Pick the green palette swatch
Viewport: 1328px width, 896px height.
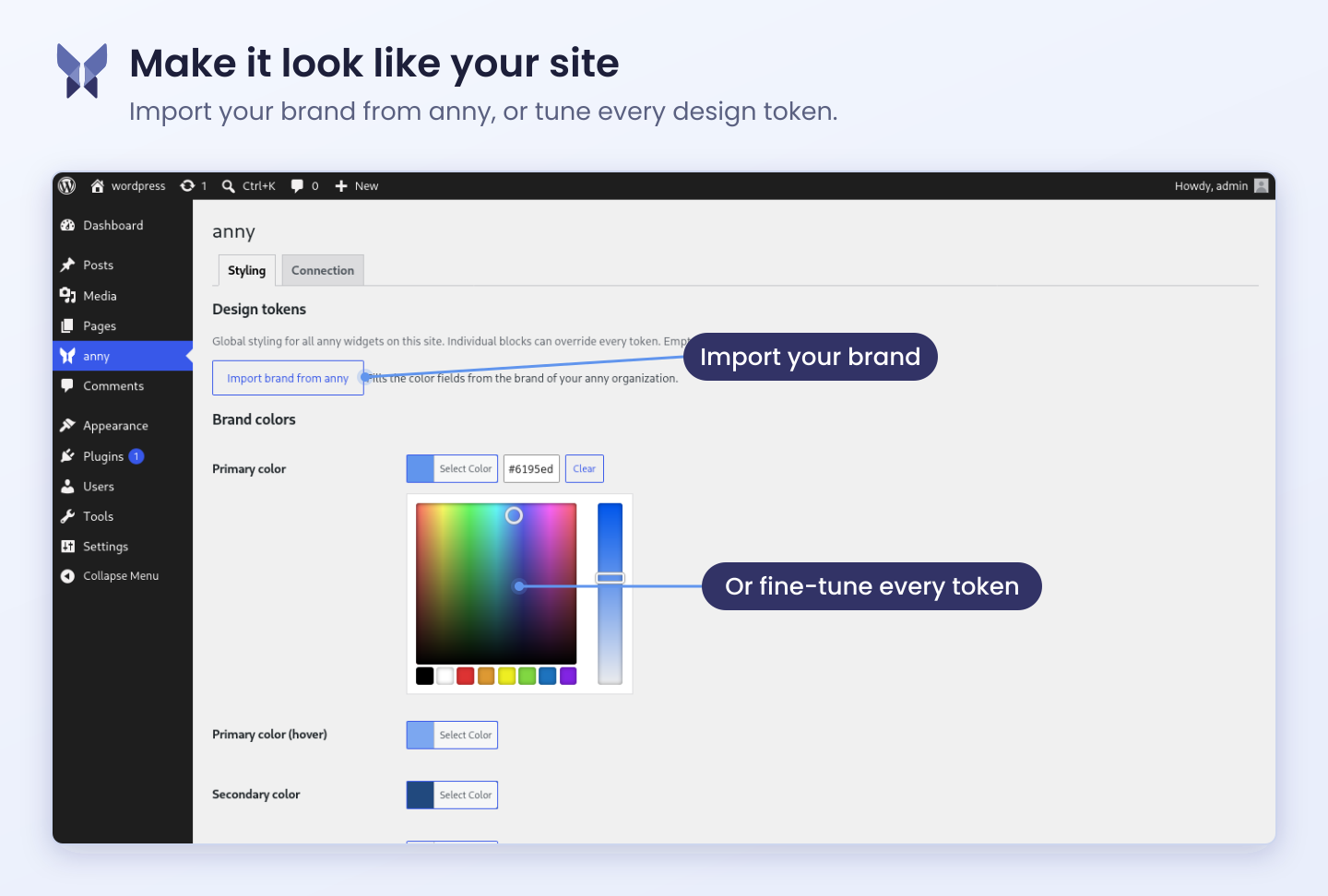point(527,676)
